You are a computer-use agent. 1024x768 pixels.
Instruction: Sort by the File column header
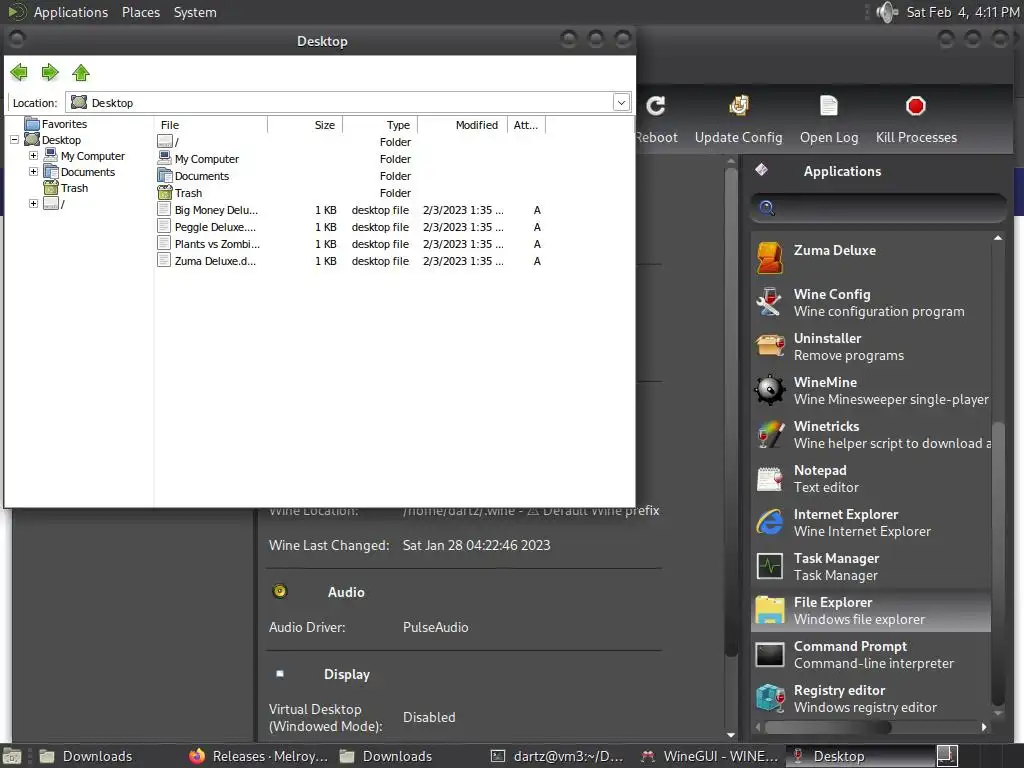click(x=211, y=125)
